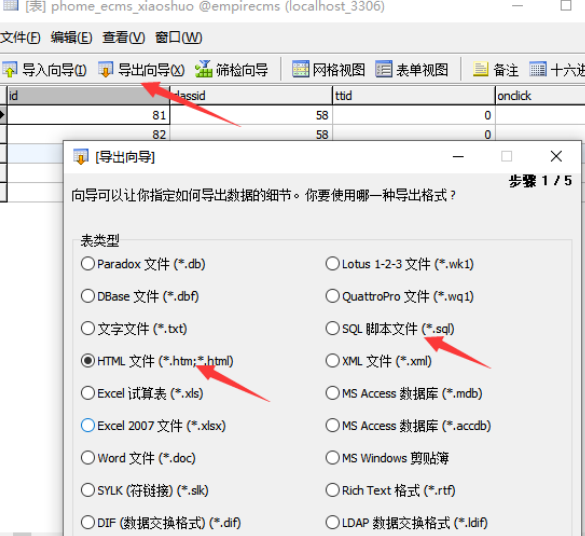
Task: Open the 窗口(W) menu
Action: [179, 38]
